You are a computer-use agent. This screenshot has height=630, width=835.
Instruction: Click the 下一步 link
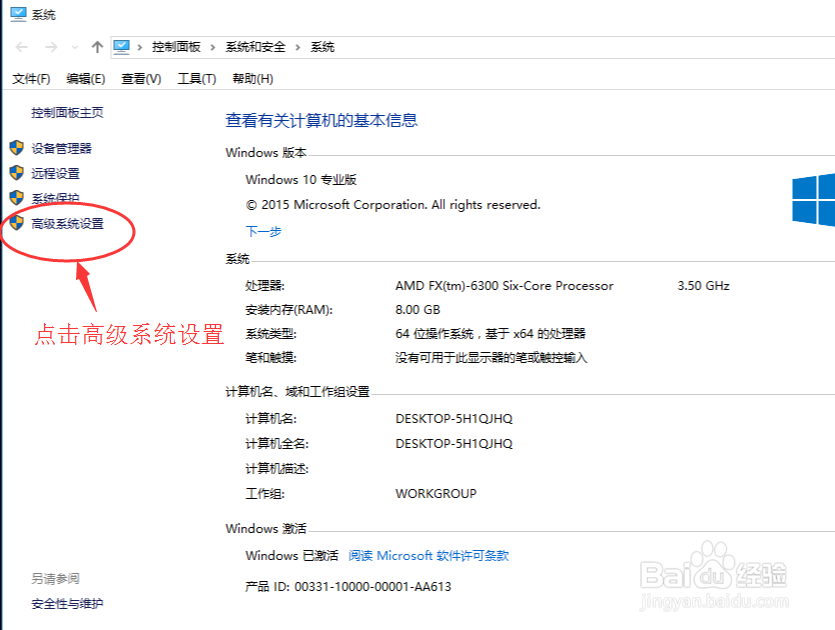[263, 231]
